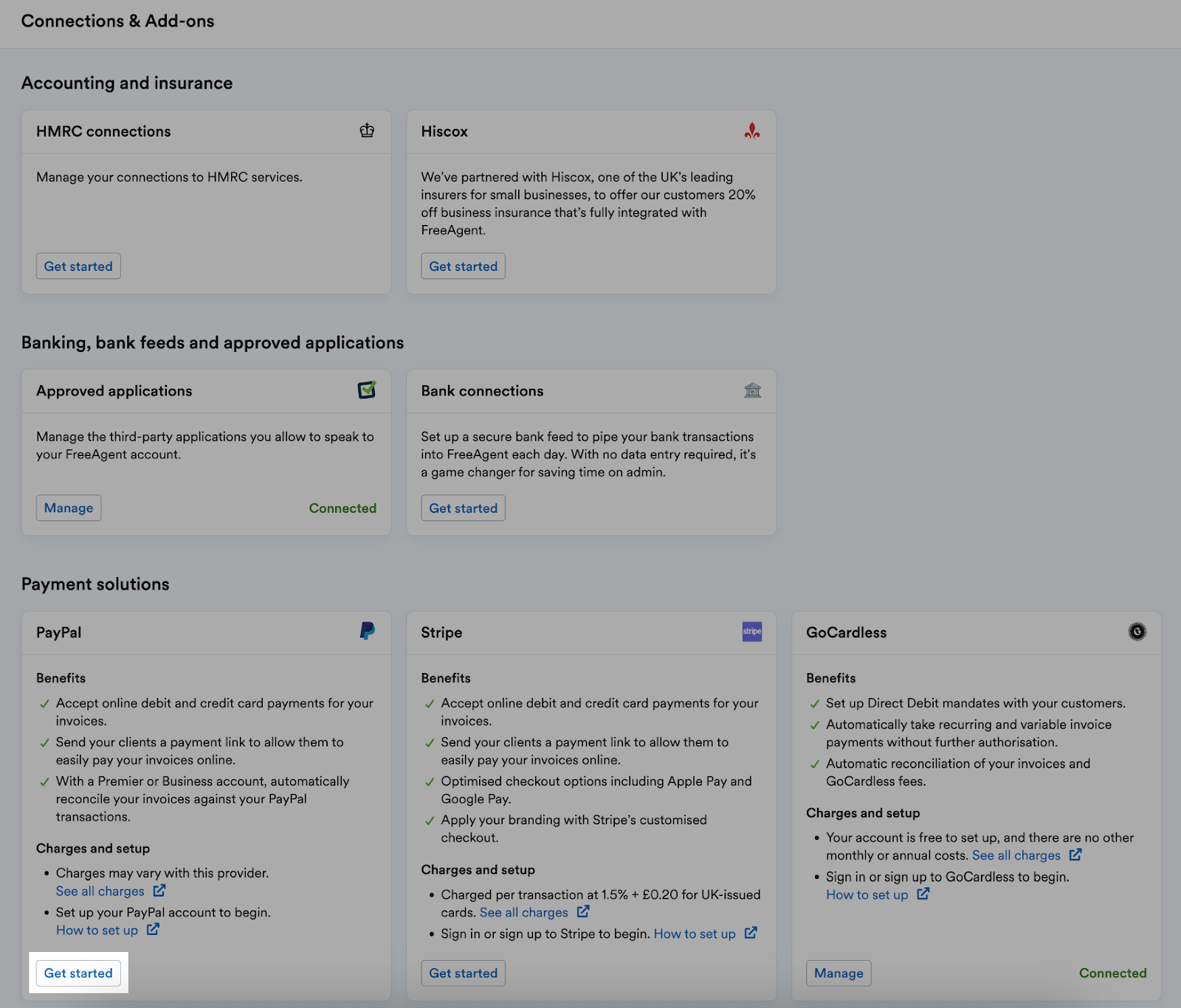Click the Accounting and insurance section heading
Viewport: 1181px width, 1008px height.
click(127, 83)
